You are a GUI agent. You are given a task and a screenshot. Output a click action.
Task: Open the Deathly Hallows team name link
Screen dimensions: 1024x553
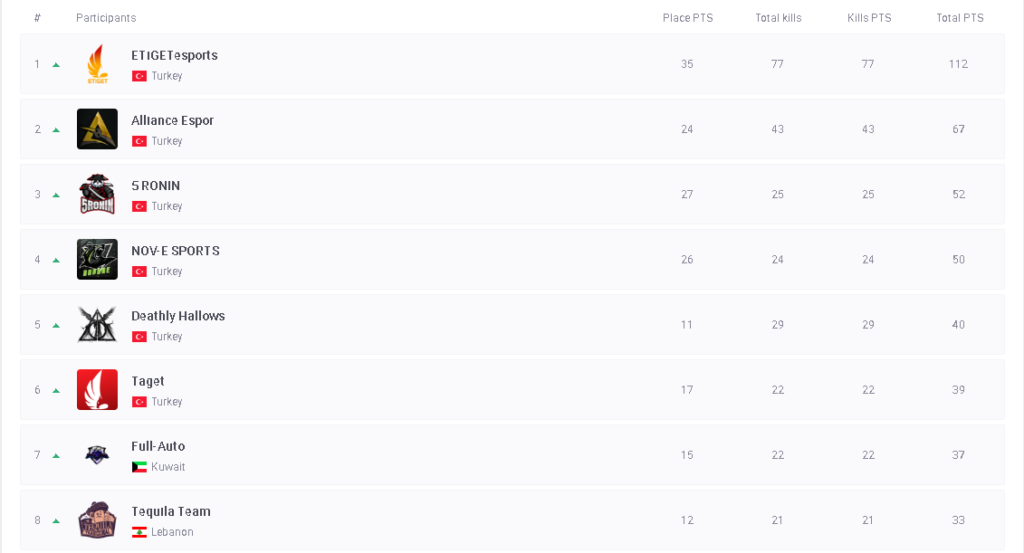178,316
